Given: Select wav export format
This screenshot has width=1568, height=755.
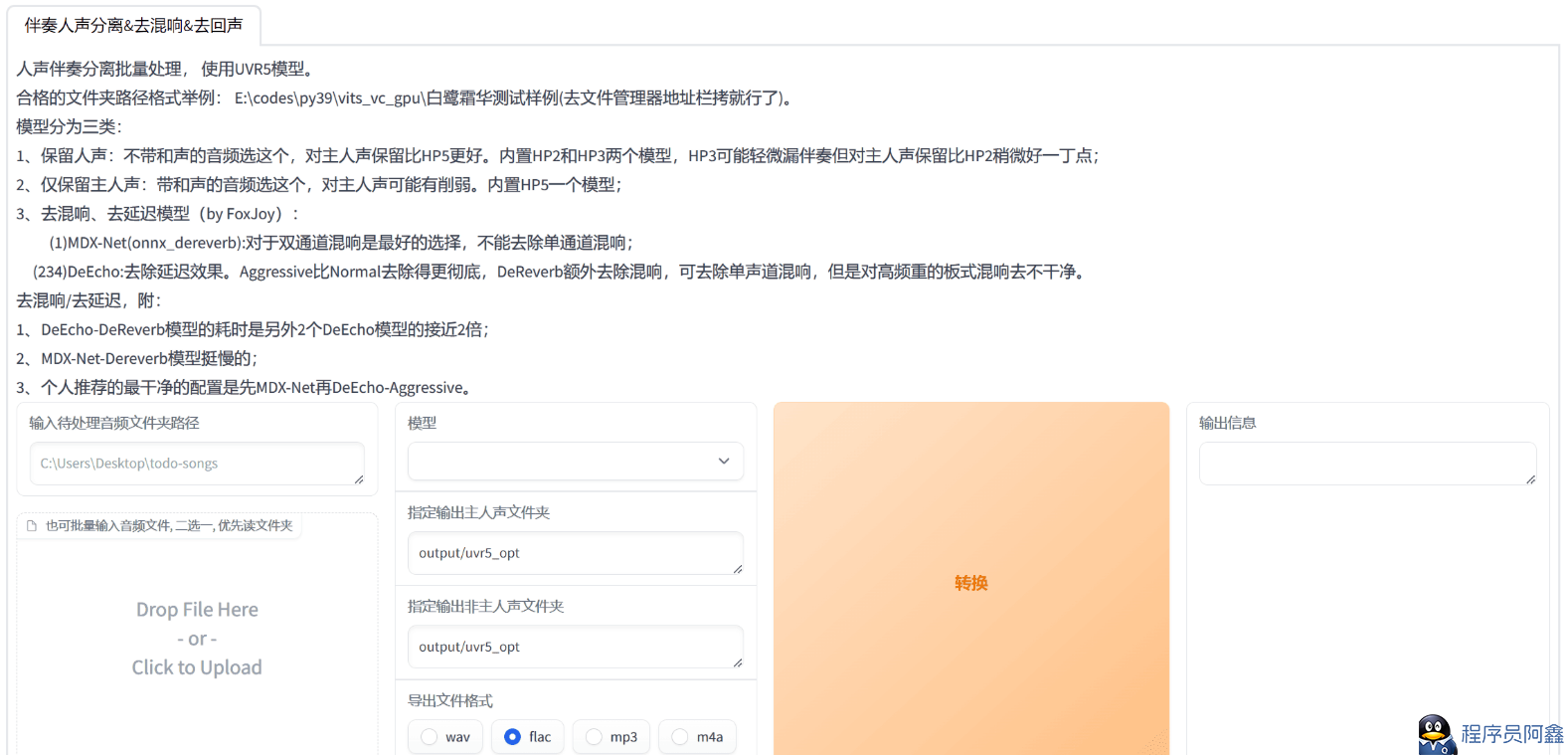Looking at the screenshot, I should click(445, 737).
